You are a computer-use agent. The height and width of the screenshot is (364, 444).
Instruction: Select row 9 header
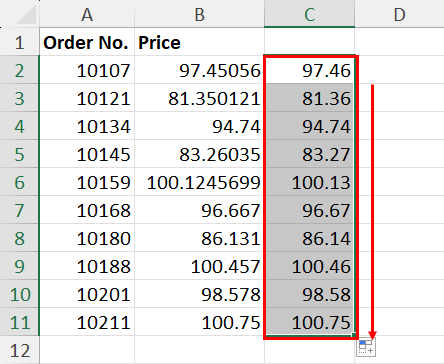point(19,266)
